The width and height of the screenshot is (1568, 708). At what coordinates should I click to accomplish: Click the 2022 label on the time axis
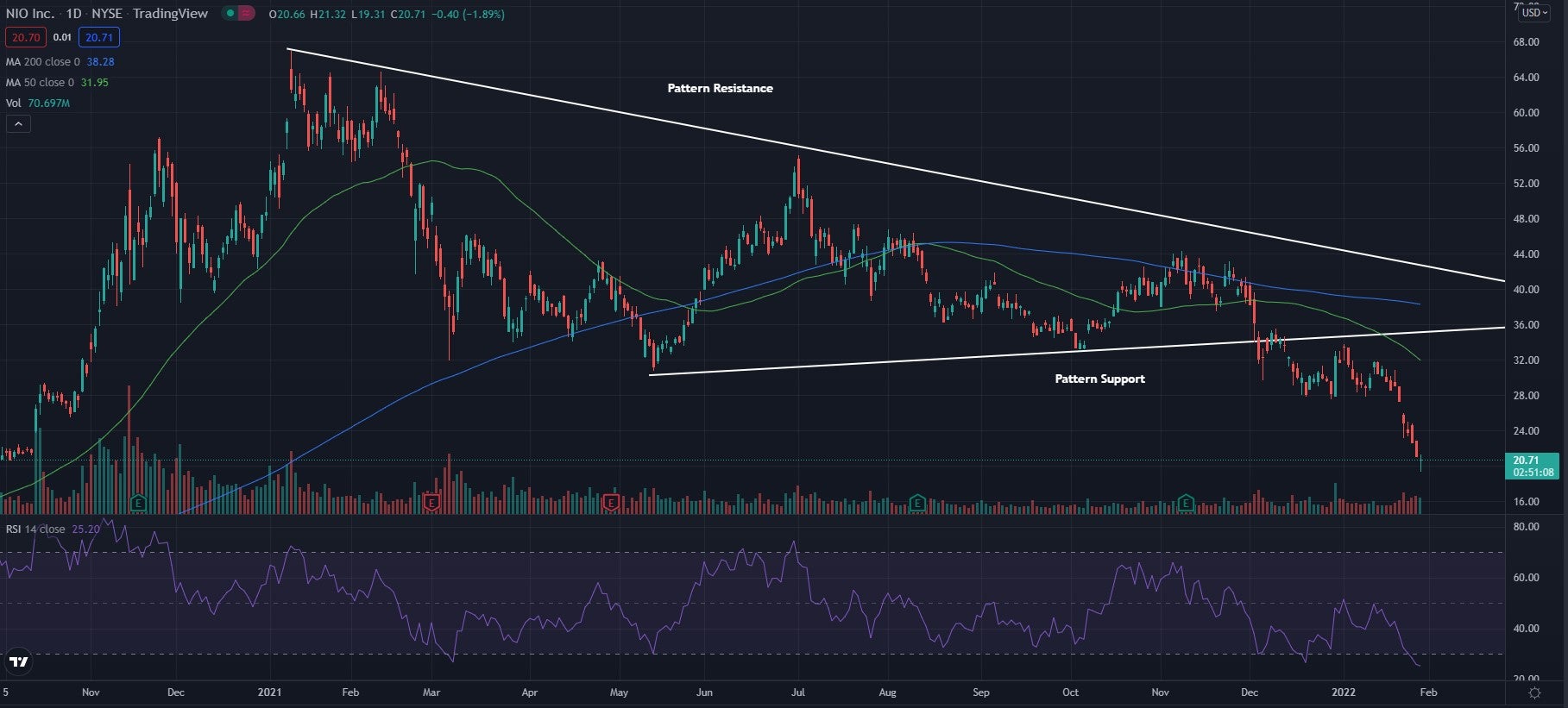tap(1344, 692)
